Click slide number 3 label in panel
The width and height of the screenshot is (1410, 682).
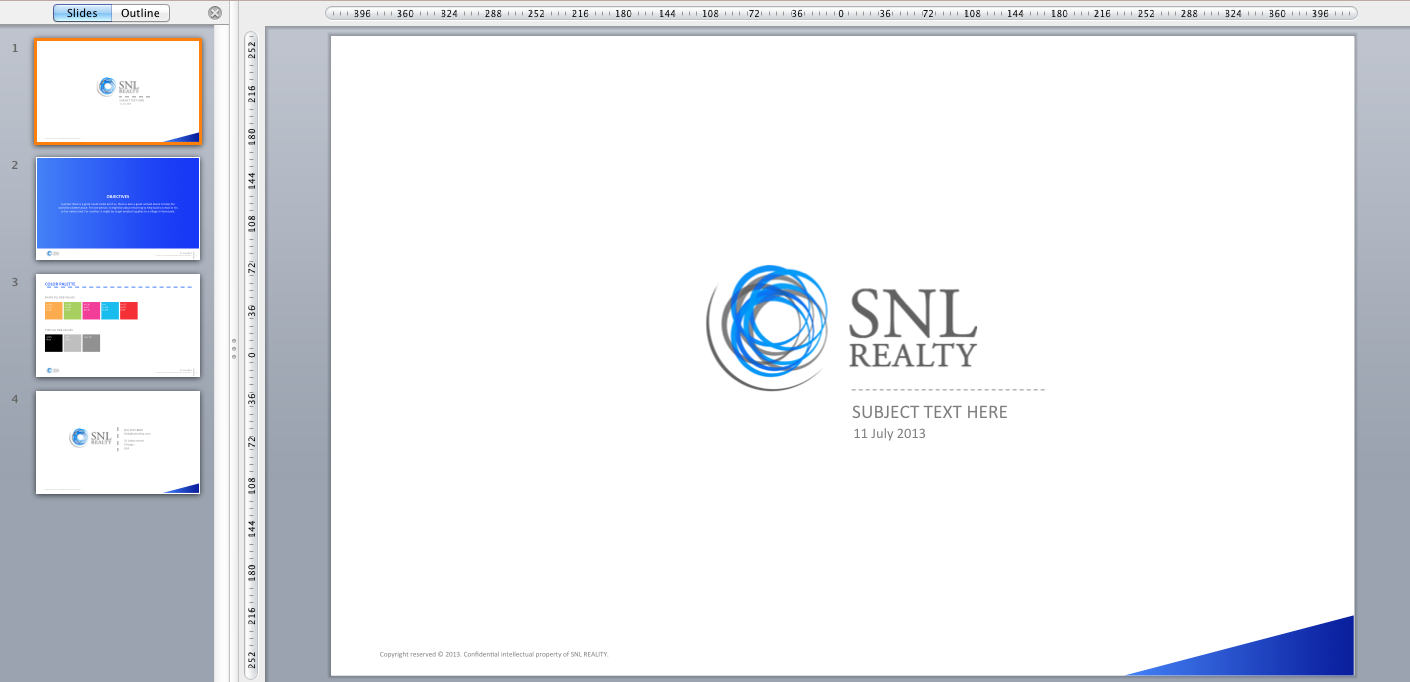point(15,282)
